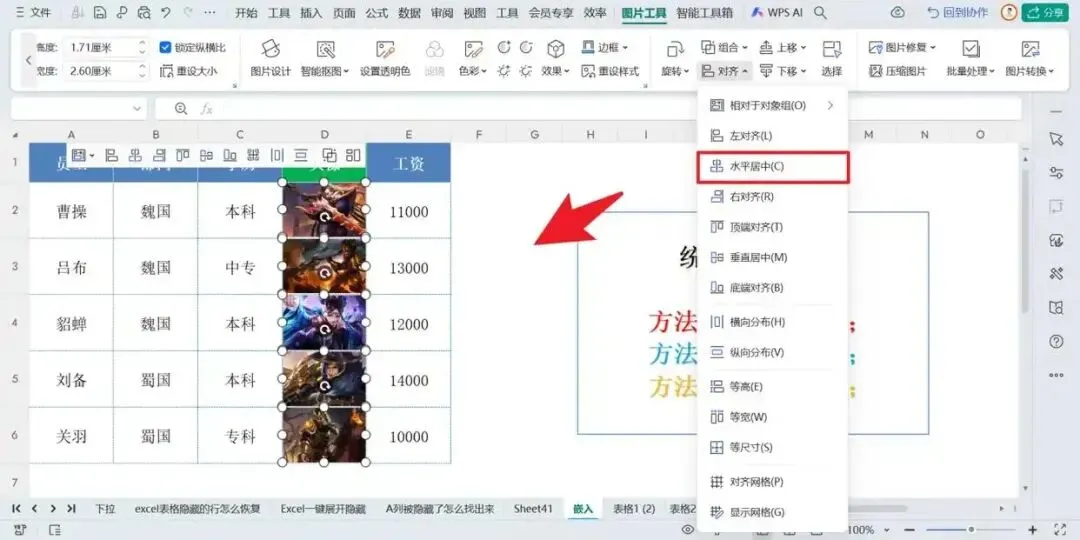Click the search magnifier in the ribbon
The height and width of the screenshot is (540, 1080).
pyautogui.click(x=820, y=12)
